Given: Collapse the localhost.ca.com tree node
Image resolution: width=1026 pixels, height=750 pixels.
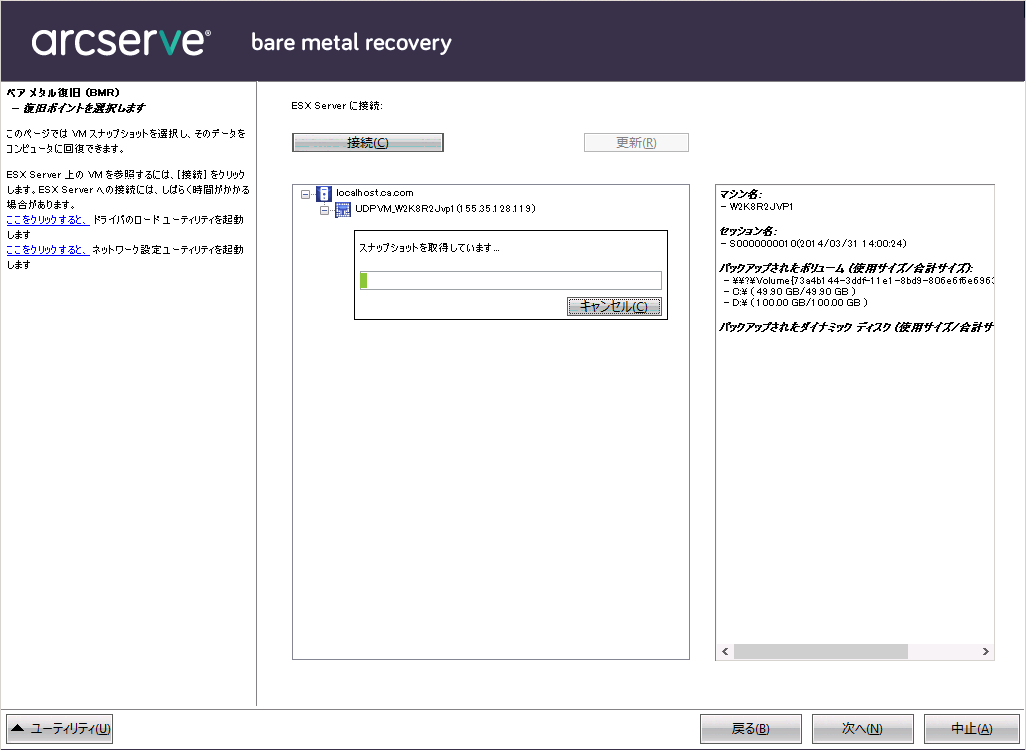Looking at the screenshot, I should (x=307, y=192).
